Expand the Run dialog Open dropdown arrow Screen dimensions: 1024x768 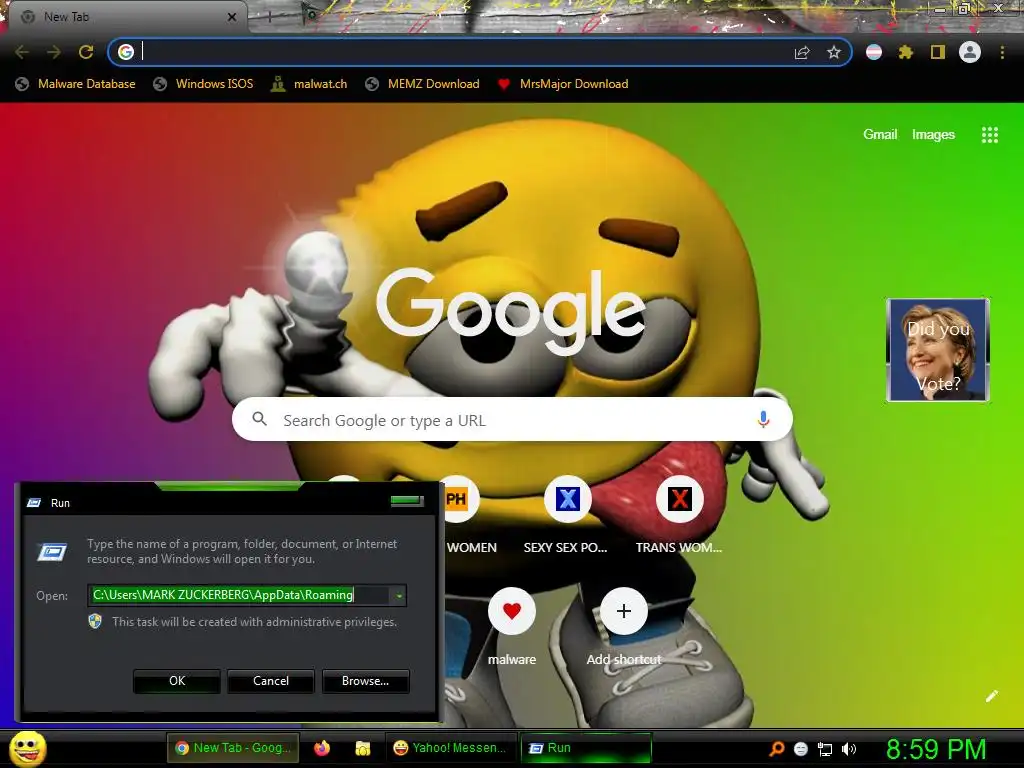click(398, 596)
